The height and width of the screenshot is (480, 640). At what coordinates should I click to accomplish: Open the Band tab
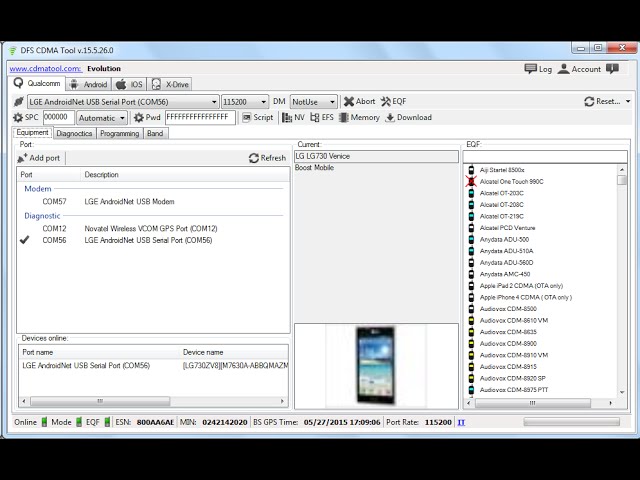[x=155, y=133]
